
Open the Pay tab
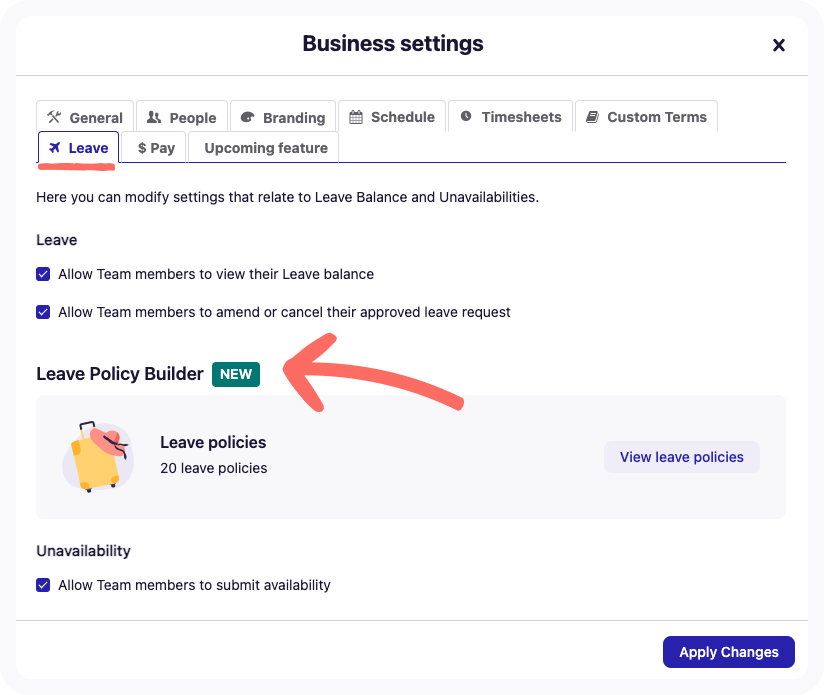coord(156,148)
